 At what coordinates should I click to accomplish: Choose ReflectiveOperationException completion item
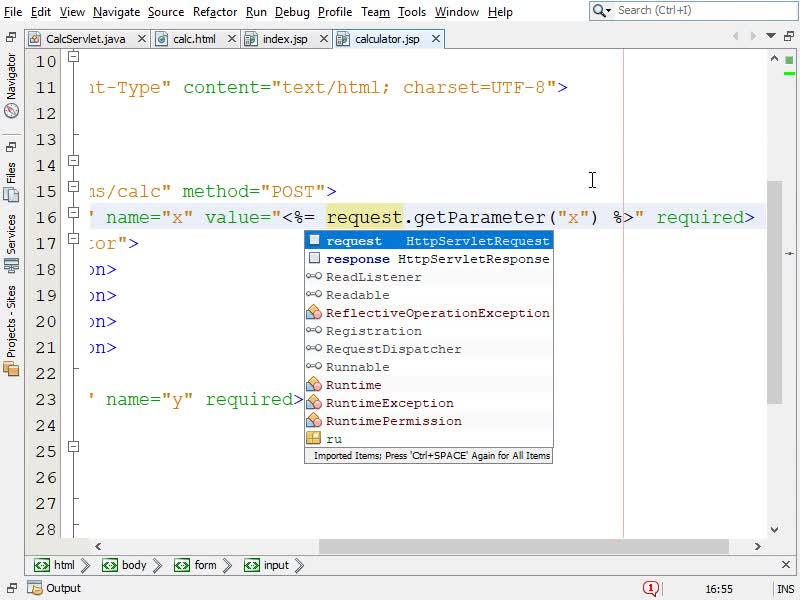[x=429, y=313]
